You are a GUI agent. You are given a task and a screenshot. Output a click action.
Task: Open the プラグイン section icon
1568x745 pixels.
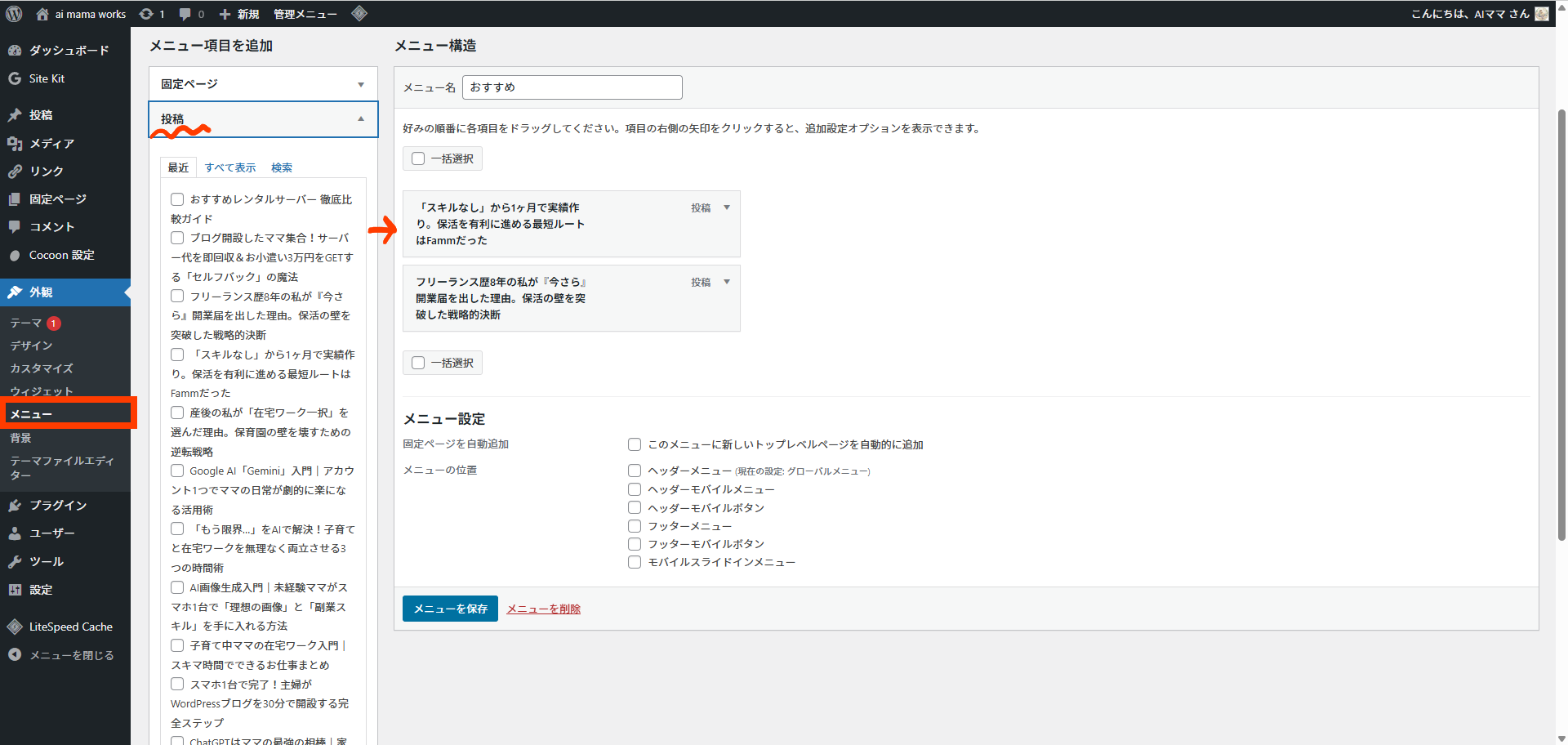coord(16,505)
